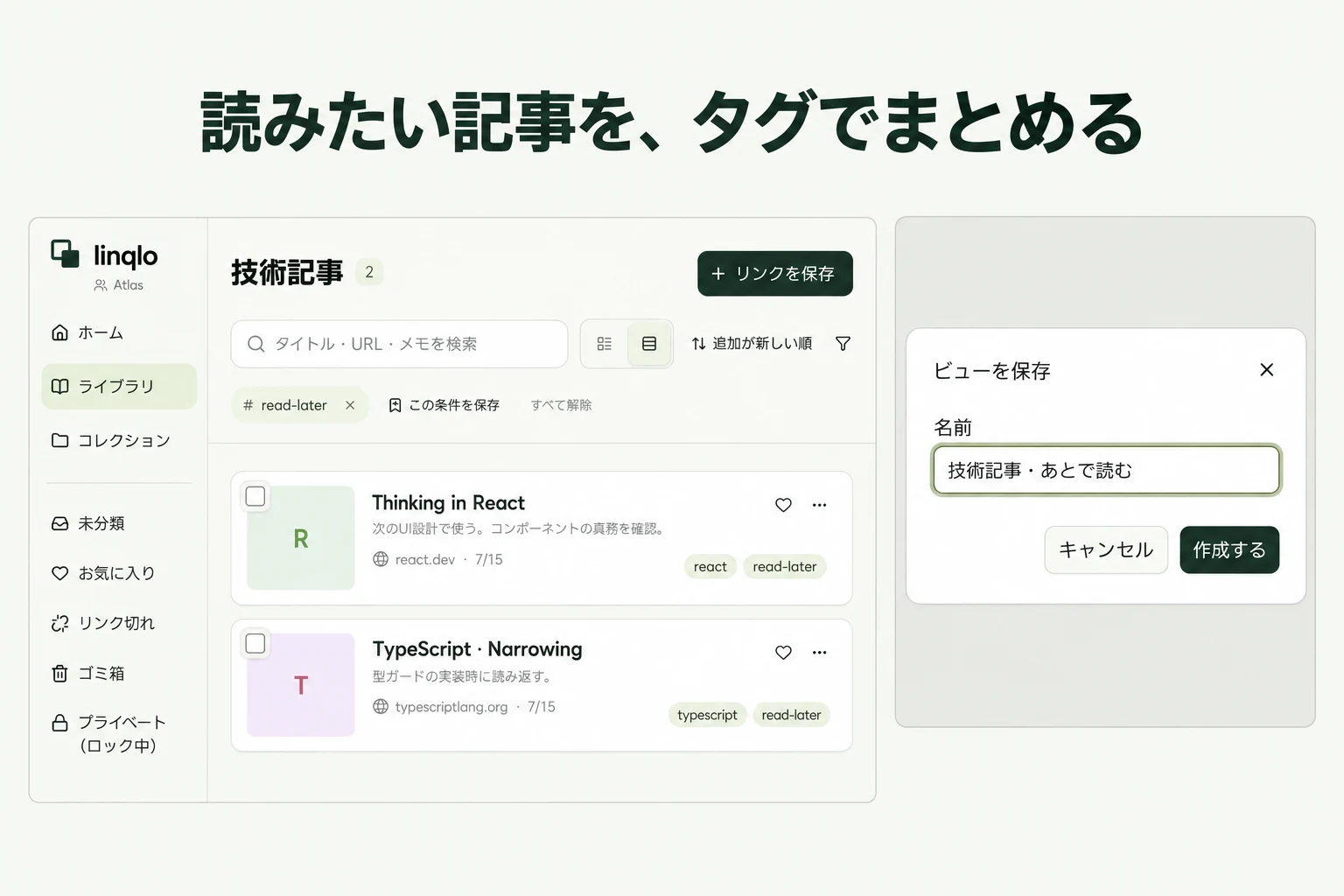Favorite Thinking in React with heart icon

pos(783,505)
